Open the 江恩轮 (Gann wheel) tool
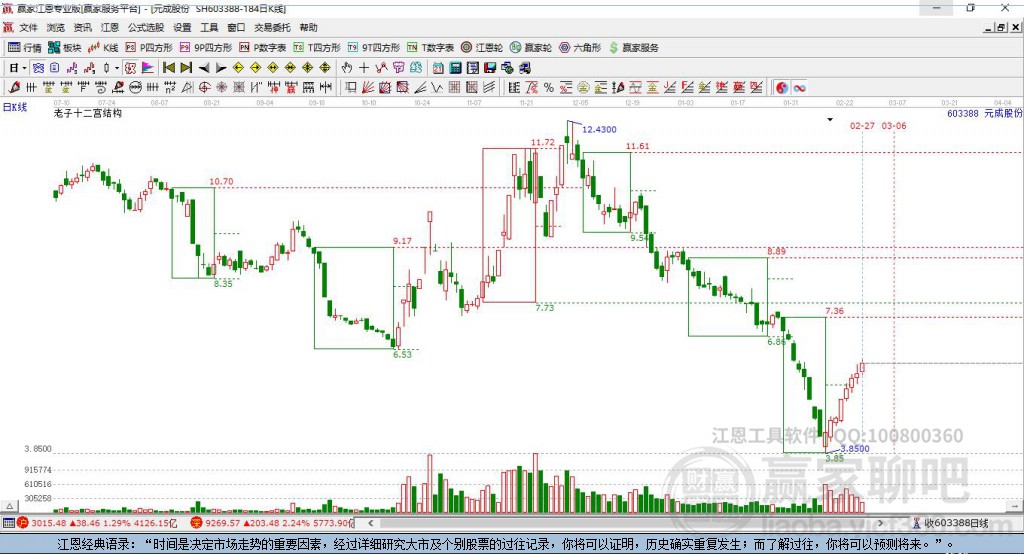Image resolution: width=1024 pixels, height=554 pixels. coord(482,48)
